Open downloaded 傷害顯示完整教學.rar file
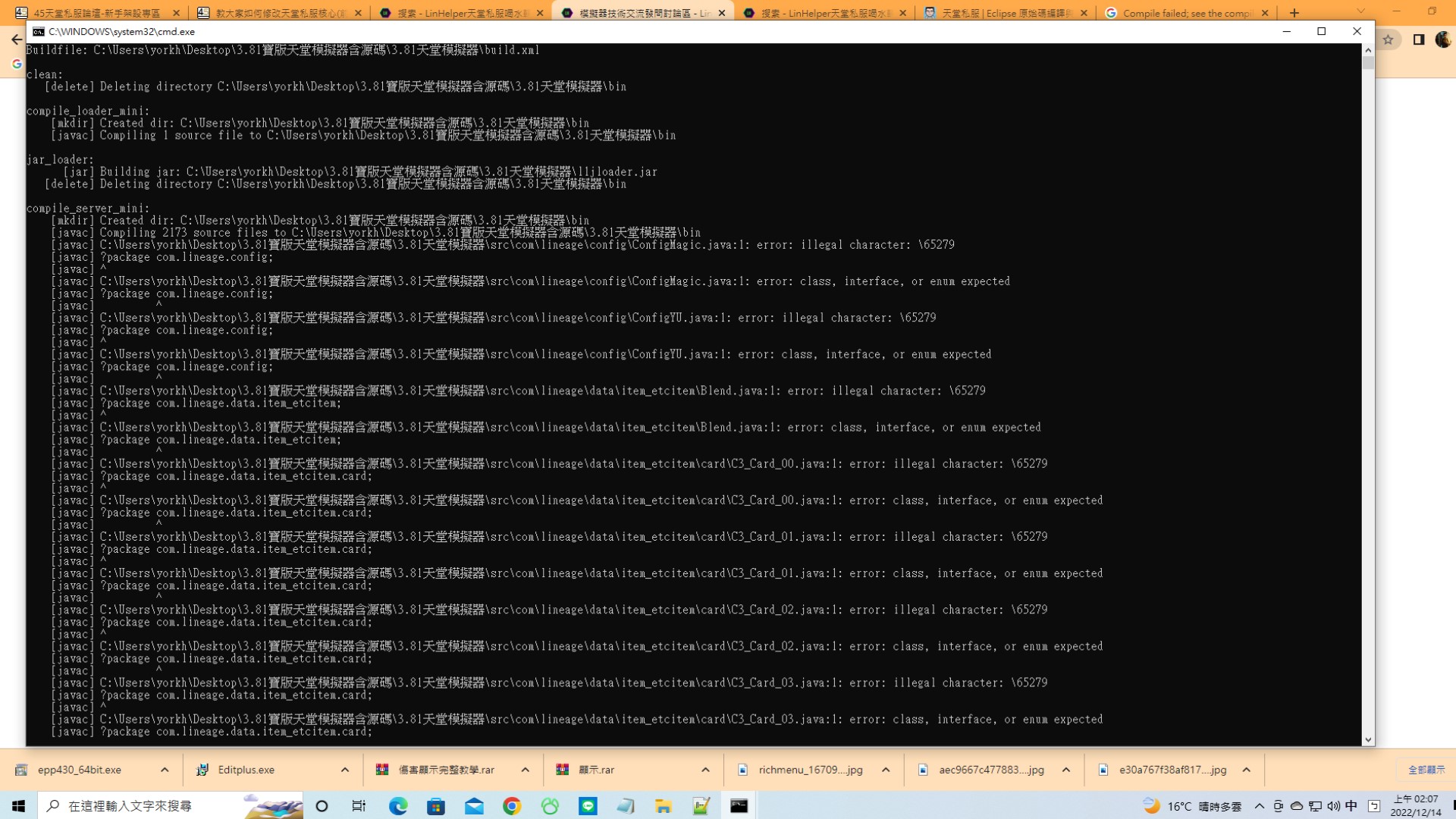 click(446, 770)
